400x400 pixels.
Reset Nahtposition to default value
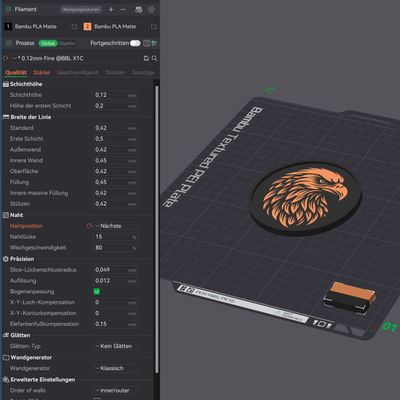[89, 226]
